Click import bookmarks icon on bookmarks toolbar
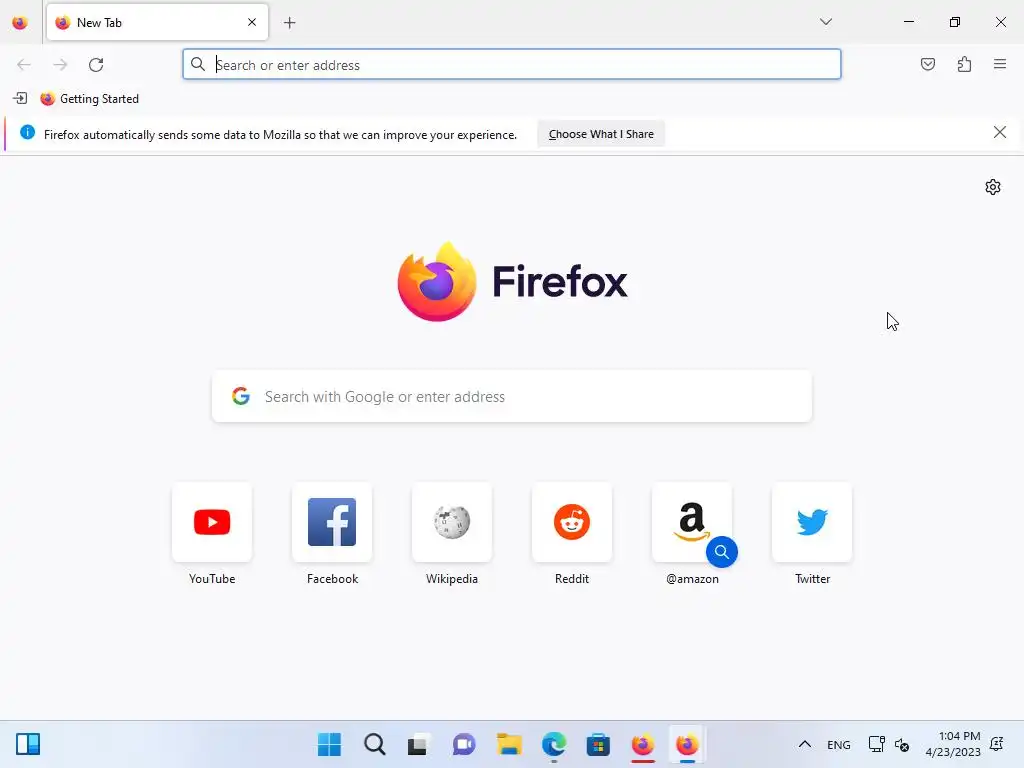This screenshot has height=768, width=1024. click(x=20, y=99)
